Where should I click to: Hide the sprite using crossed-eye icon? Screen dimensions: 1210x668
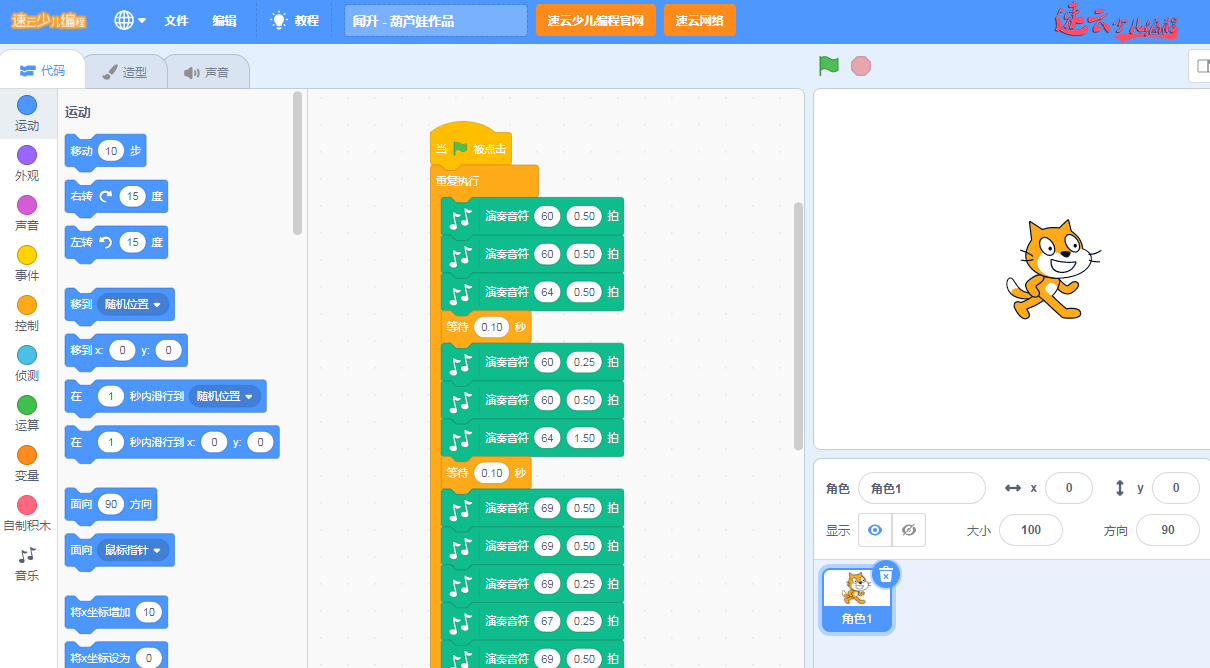point(908,530)
